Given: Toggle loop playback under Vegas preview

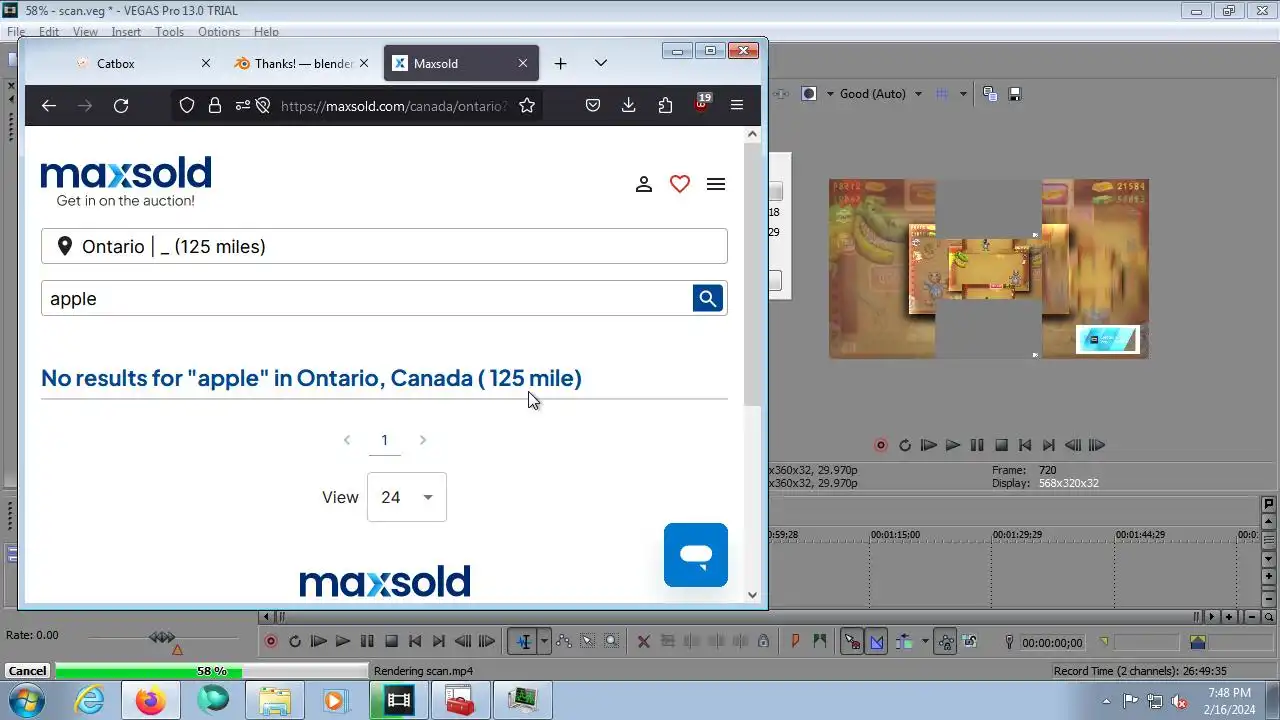Looking at the screenshot, I should click(x=905, y=446).
